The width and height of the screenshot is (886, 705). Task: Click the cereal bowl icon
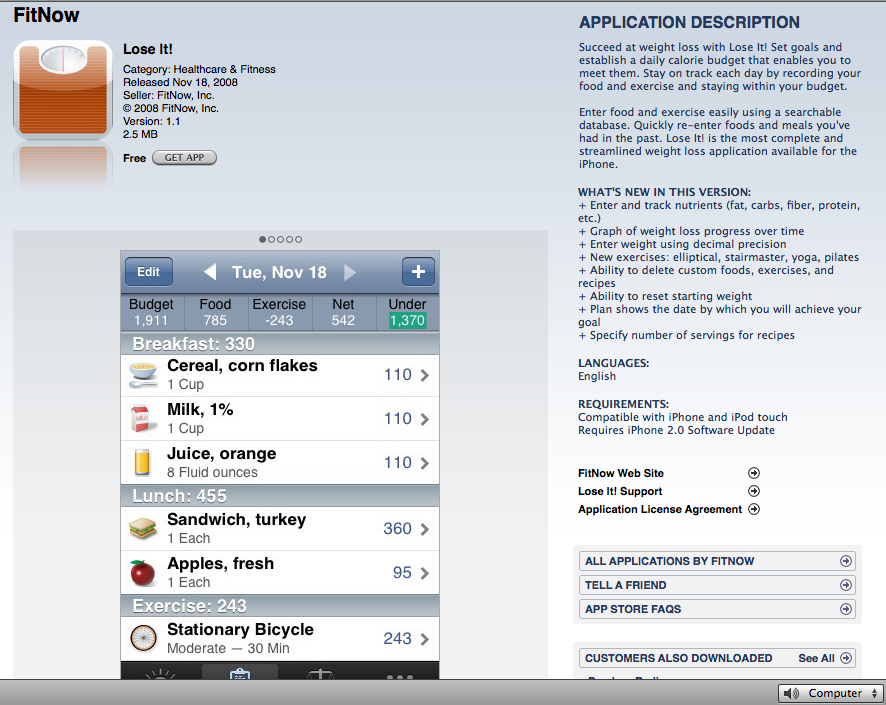[143, 375]
